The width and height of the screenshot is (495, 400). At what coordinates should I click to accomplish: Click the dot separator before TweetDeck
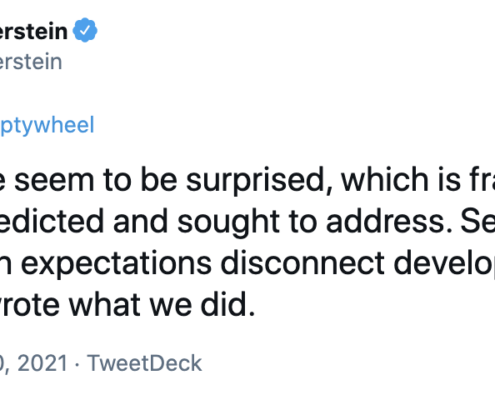[77, 364]
